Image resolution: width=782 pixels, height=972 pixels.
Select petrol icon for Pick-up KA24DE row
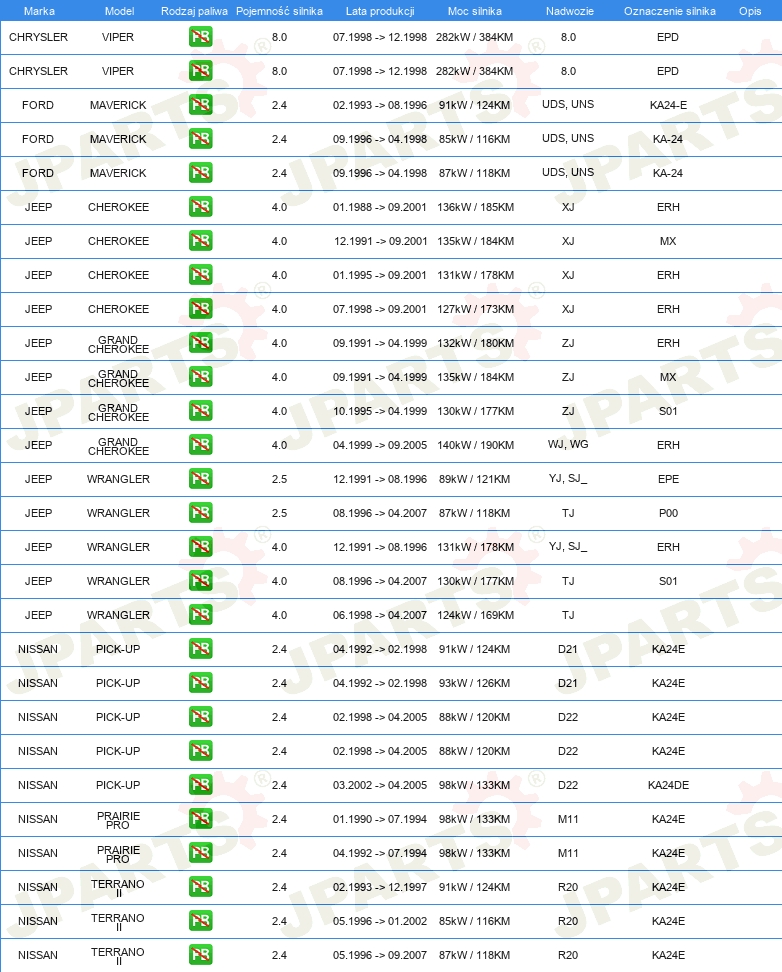[x=200, y=785]
